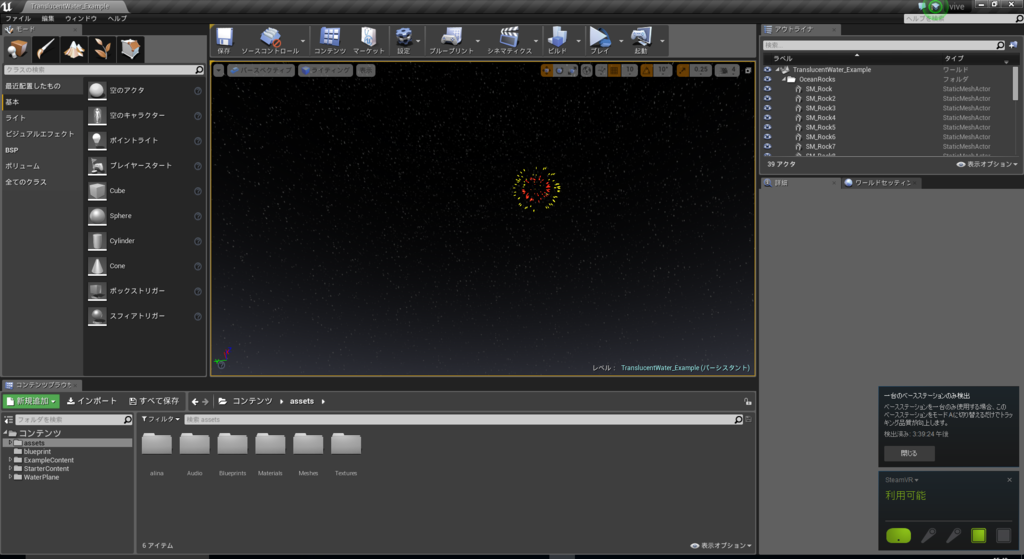Image resolution: width=1024 pixels, height=559 pixels.
Task: Toggle scale snapping in viewport toolbar
Action: coord(682,70)
